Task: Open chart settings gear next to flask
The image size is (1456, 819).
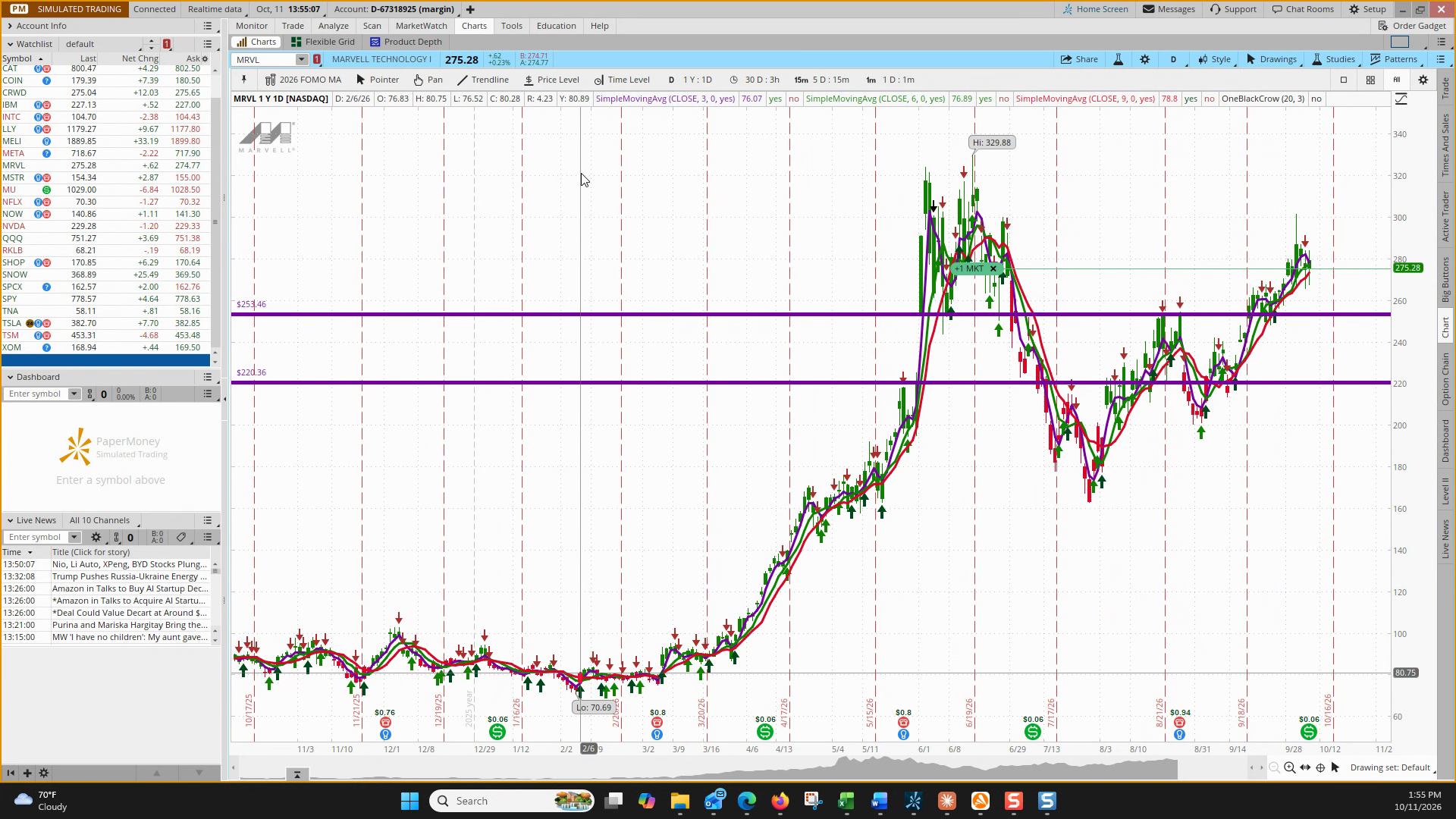Action: (1145, 59)
